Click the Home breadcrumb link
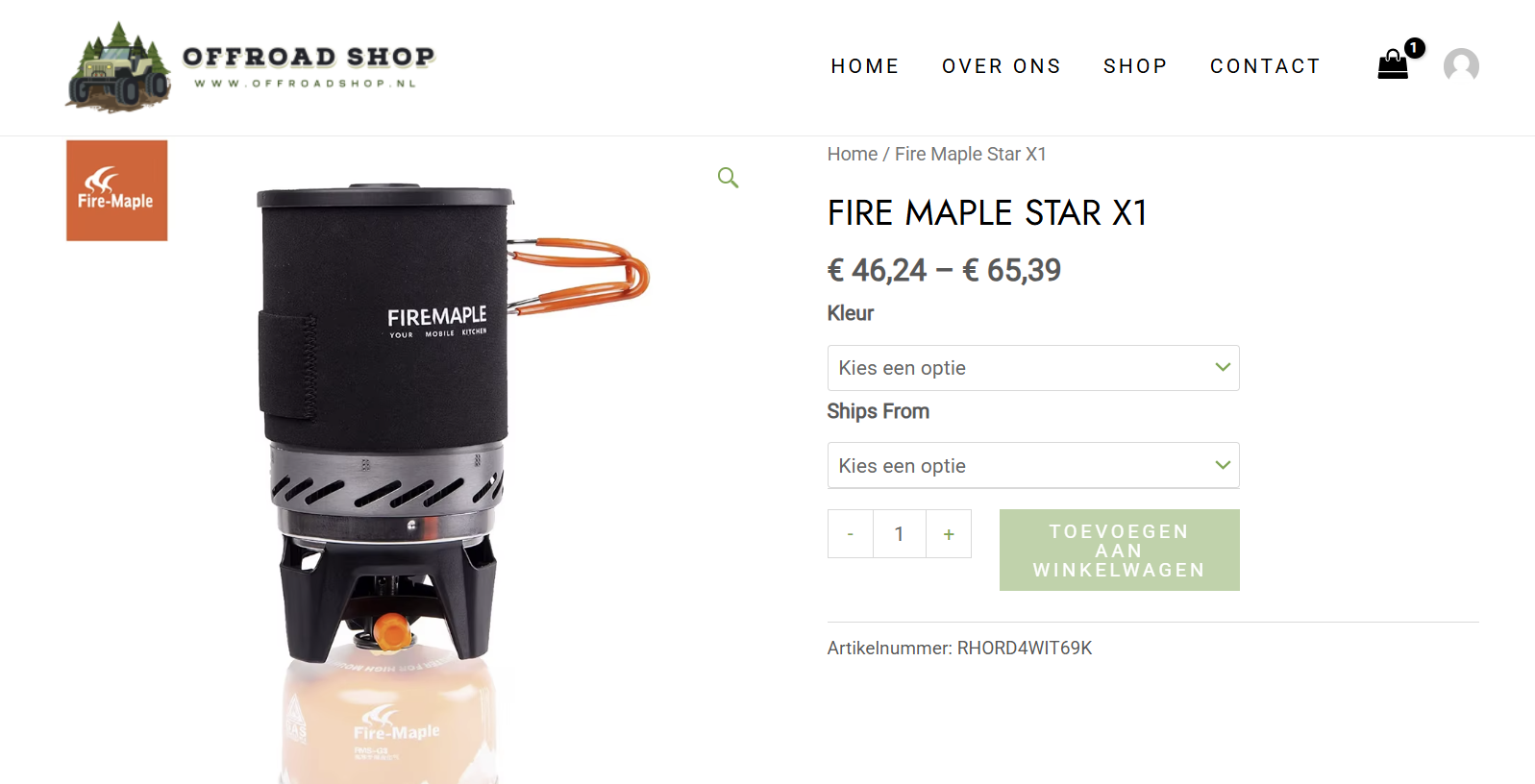Screen dimensions: 1535x784 coord(853,154)
